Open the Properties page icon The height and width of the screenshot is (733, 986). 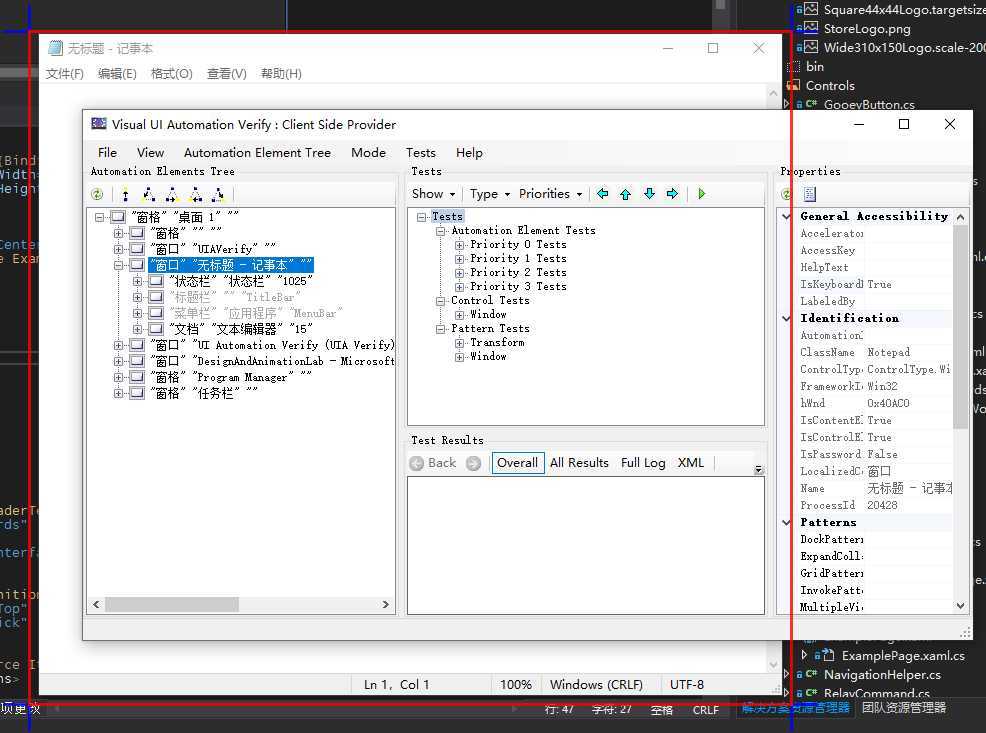pyautogui.click(x=810, y=194)
